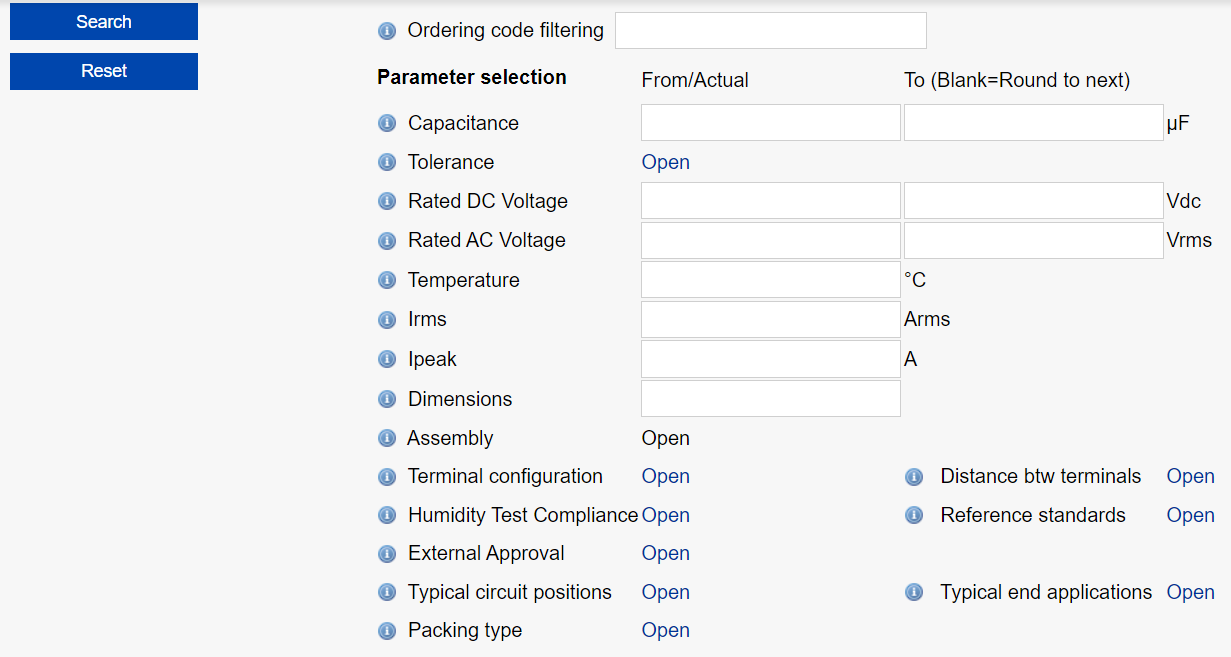
Task: Click the 'Vrms' unit label
Action: click(x=1189, y=240)
